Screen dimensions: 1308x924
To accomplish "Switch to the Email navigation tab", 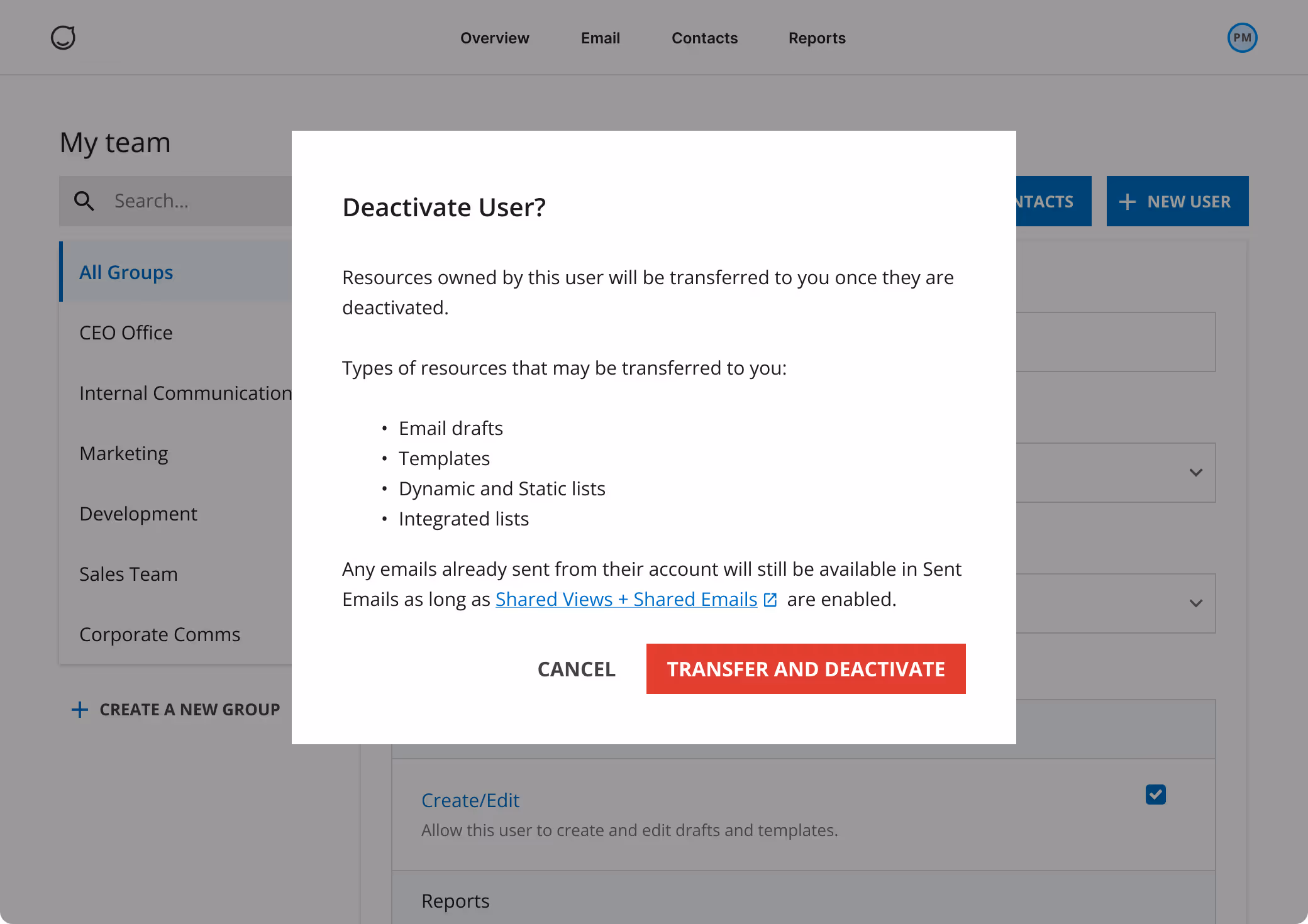I will [600, 38].
